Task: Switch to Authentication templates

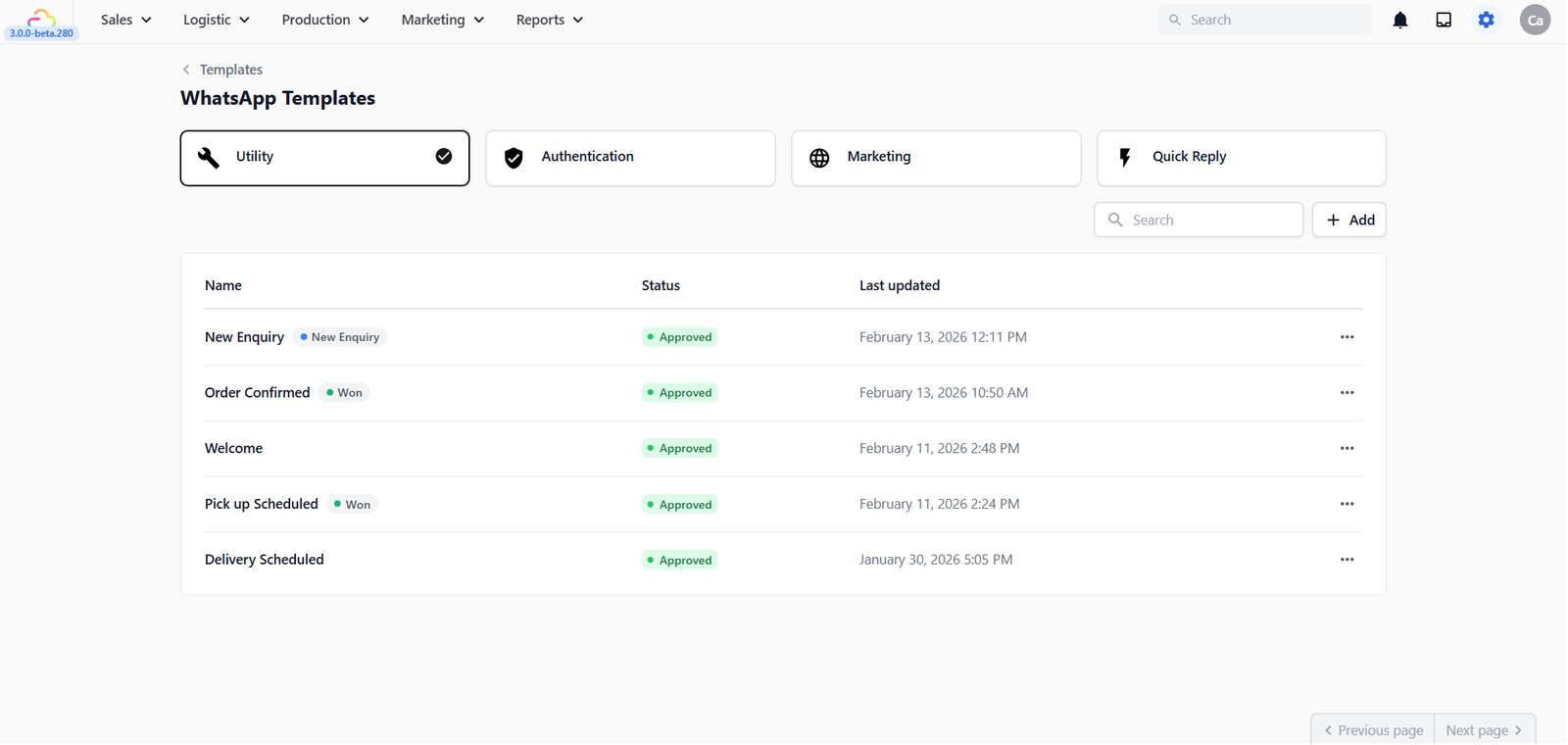Action: tap(630, 158)
